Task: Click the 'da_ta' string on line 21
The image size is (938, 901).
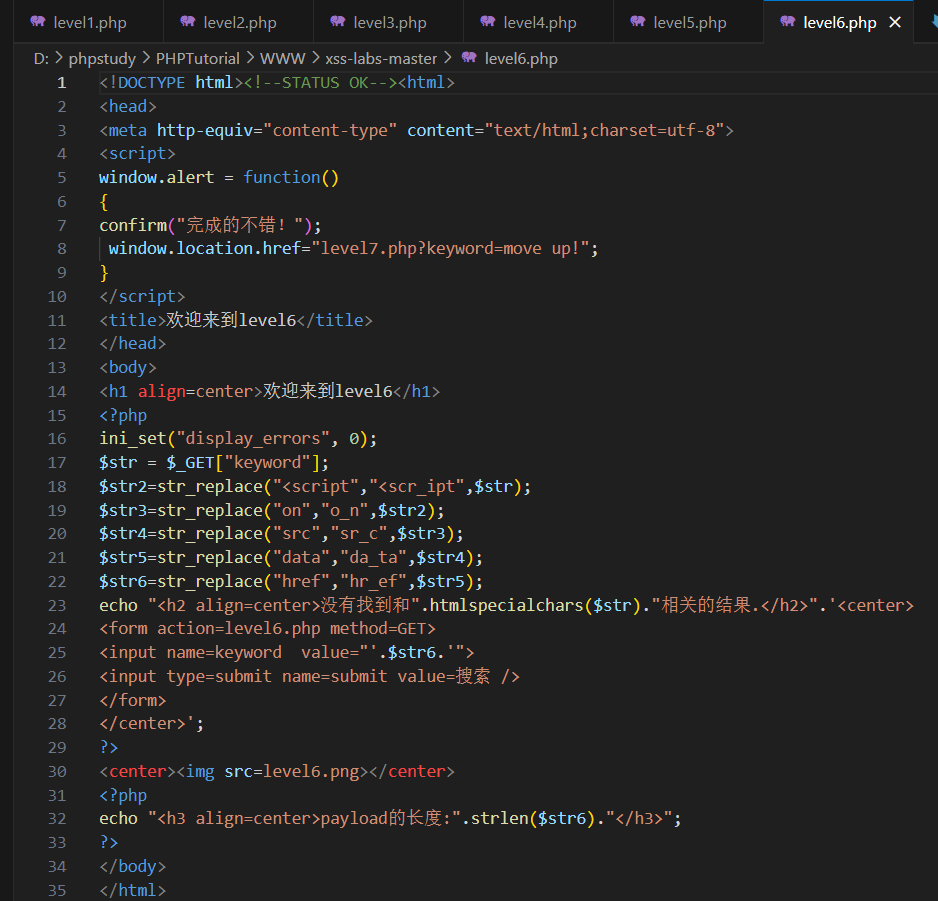Action: (x=373, y=558)
